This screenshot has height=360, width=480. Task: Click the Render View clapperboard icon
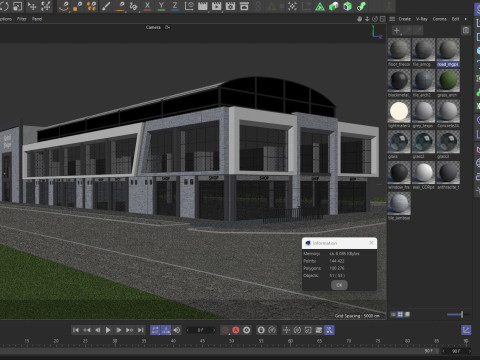203,6
